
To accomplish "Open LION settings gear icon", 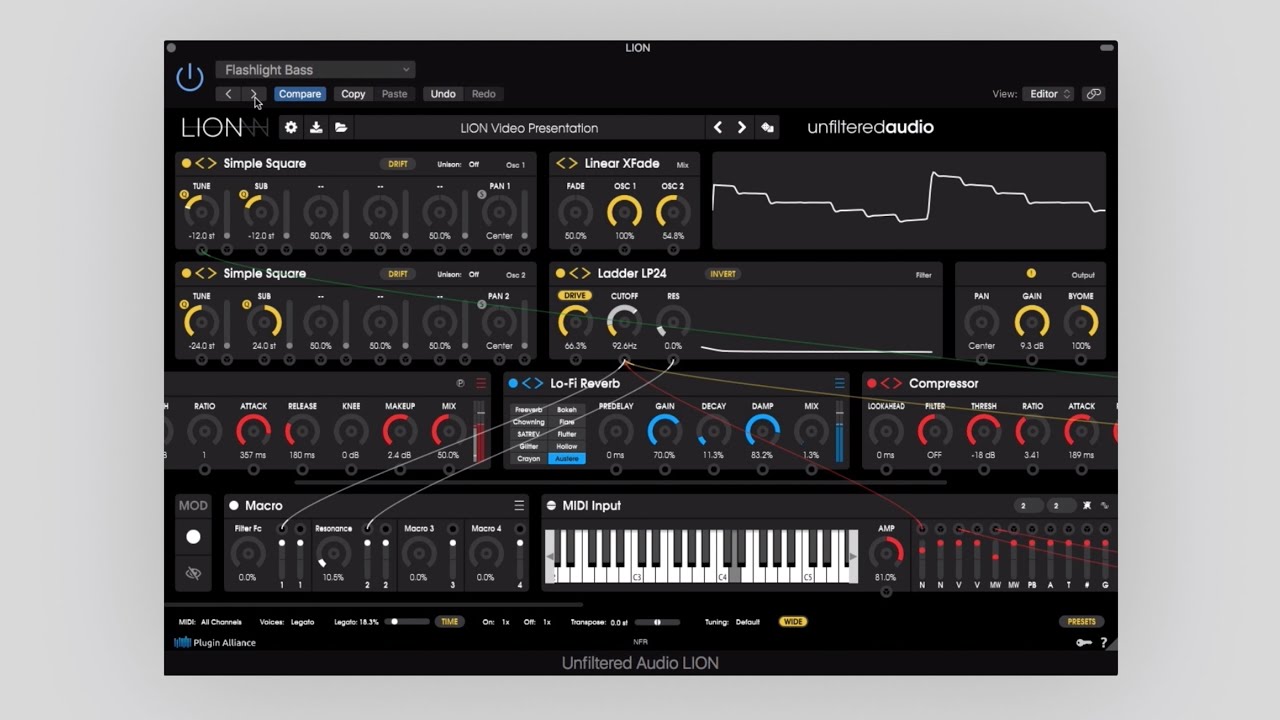I will tap(291, 127).
